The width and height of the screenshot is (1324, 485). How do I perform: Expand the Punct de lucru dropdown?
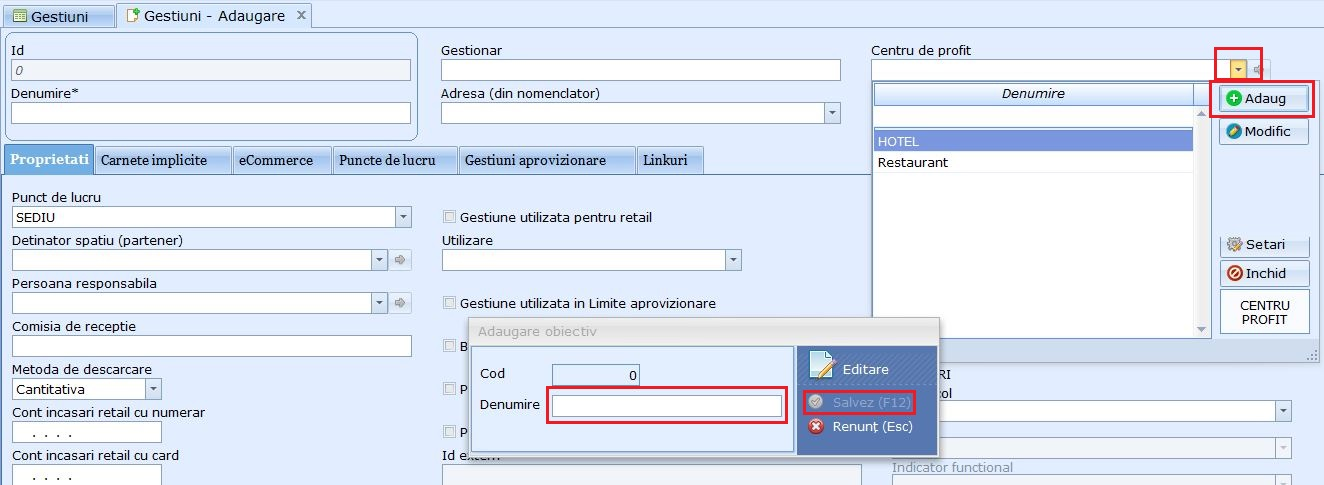click(403, 217)
